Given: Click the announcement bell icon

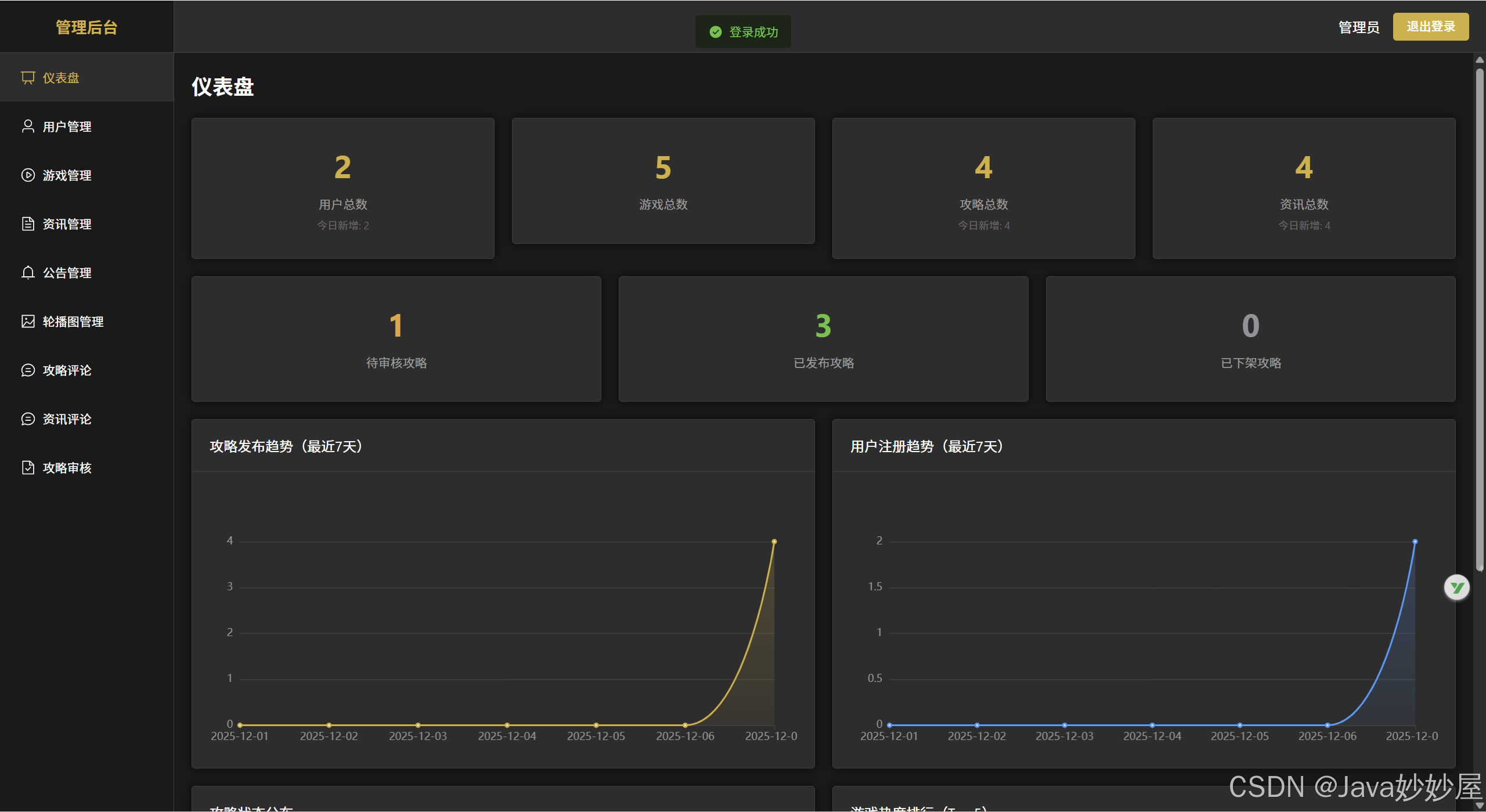Looking at the screenshot, I should click(x=28, y=273).
